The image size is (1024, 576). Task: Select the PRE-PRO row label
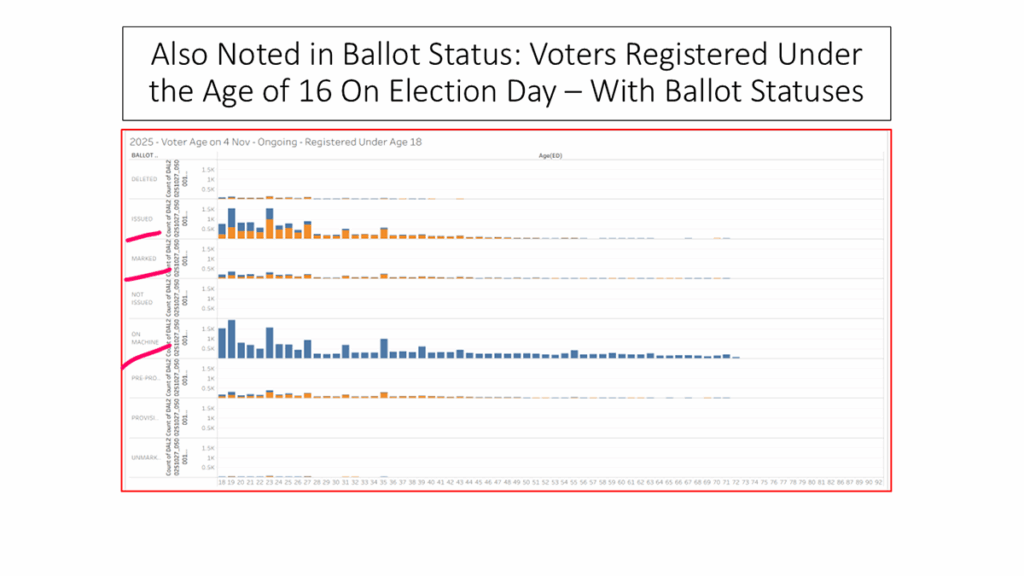click(143, 378)
